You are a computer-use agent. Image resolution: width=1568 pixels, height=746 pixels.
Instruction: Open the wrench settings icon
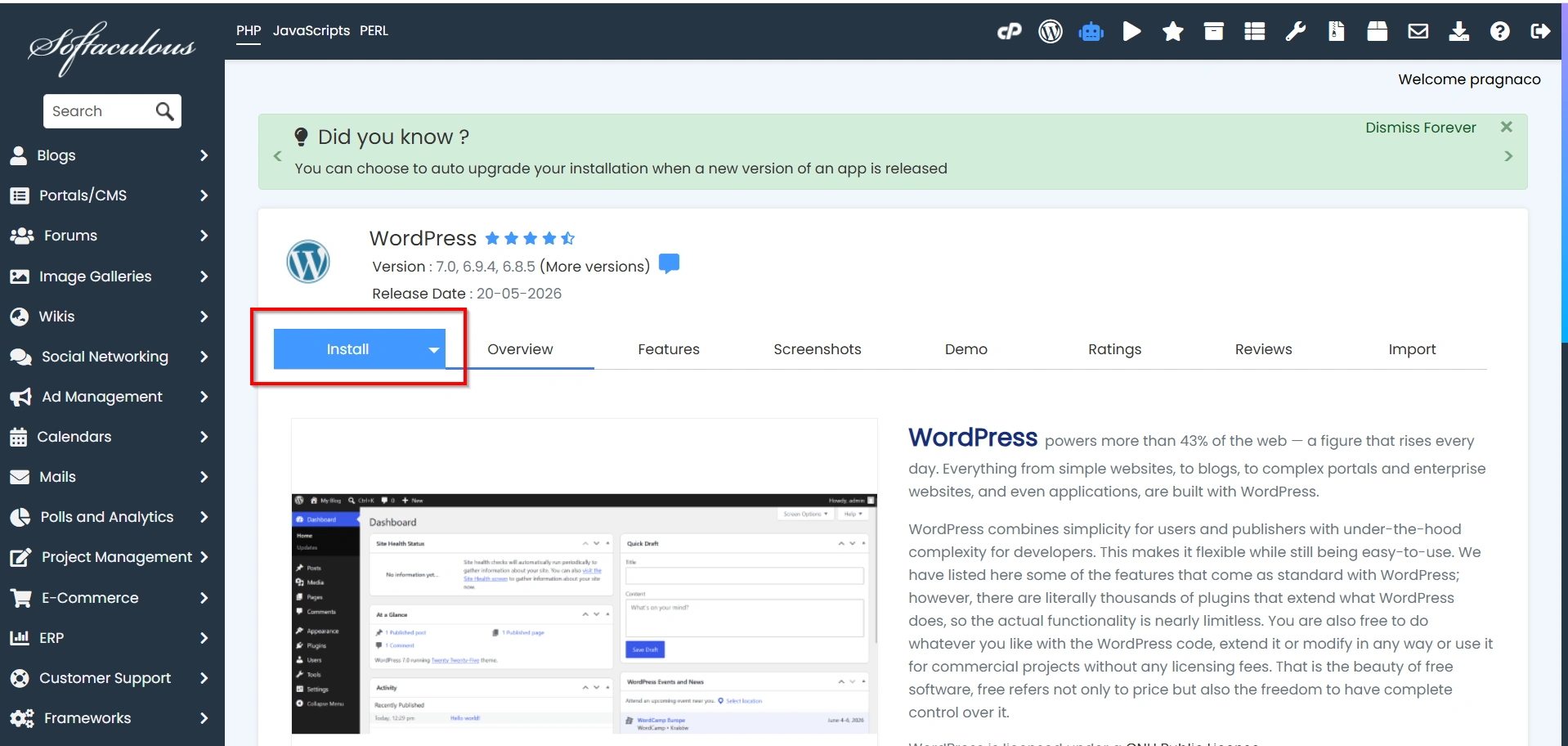click(x=1296, y=31)
